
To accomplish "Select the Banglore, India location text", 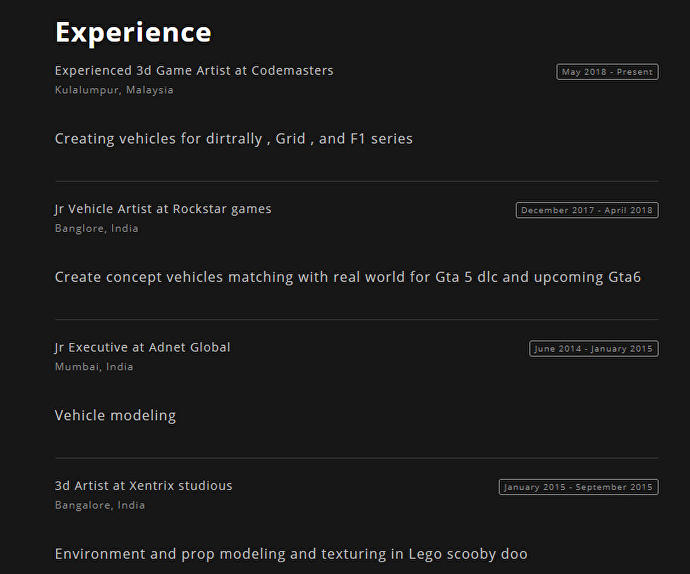I will (96, 228).
